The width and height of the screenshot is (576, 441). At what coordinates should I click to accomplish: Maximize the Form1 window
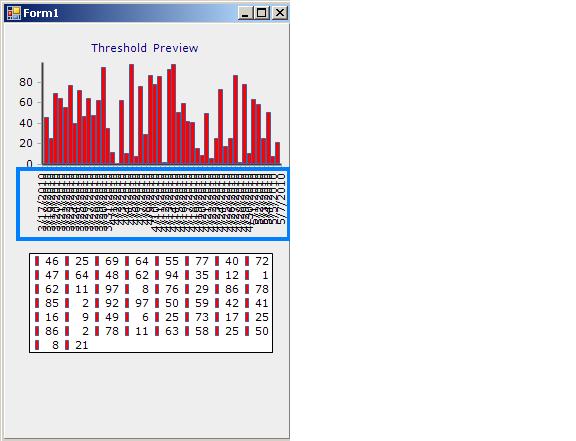click(x=262, y=13)
